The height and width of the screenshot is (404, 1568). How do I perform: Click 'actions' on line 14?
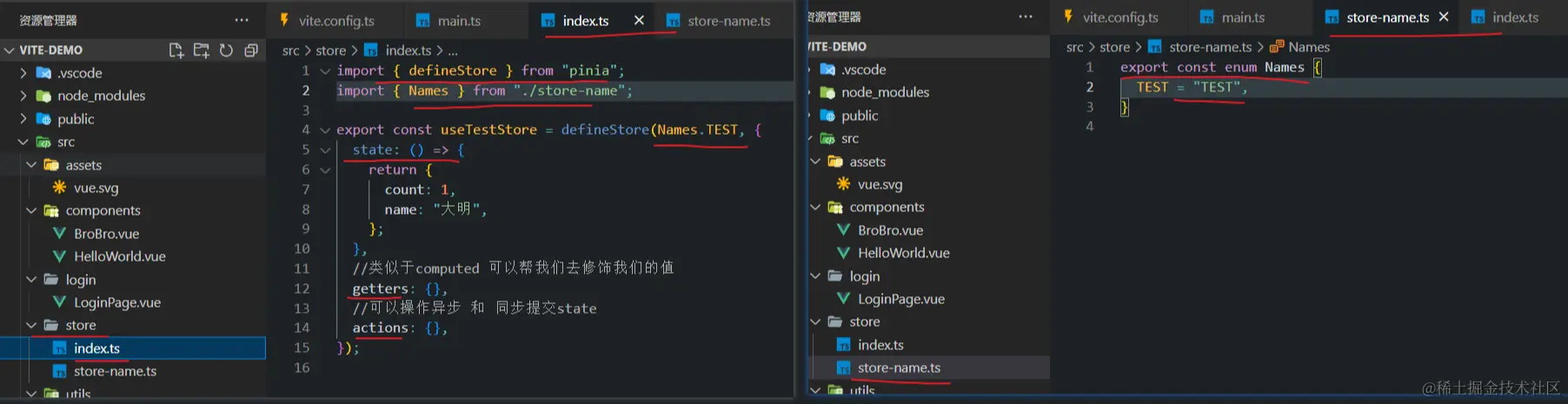click(380, 328)
